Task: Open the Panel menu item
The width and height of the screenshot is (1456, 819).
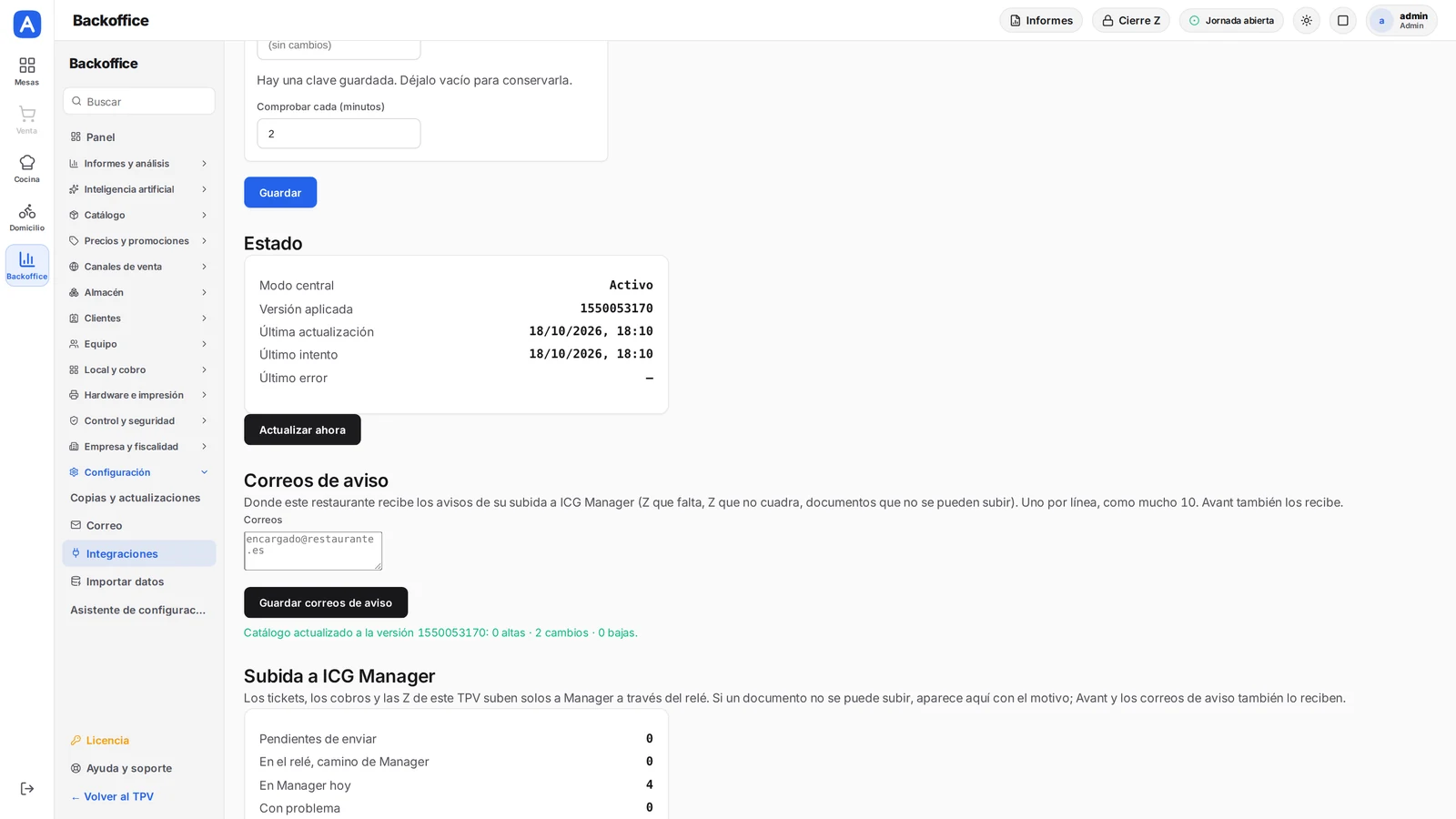Action: tap(139, 137)
